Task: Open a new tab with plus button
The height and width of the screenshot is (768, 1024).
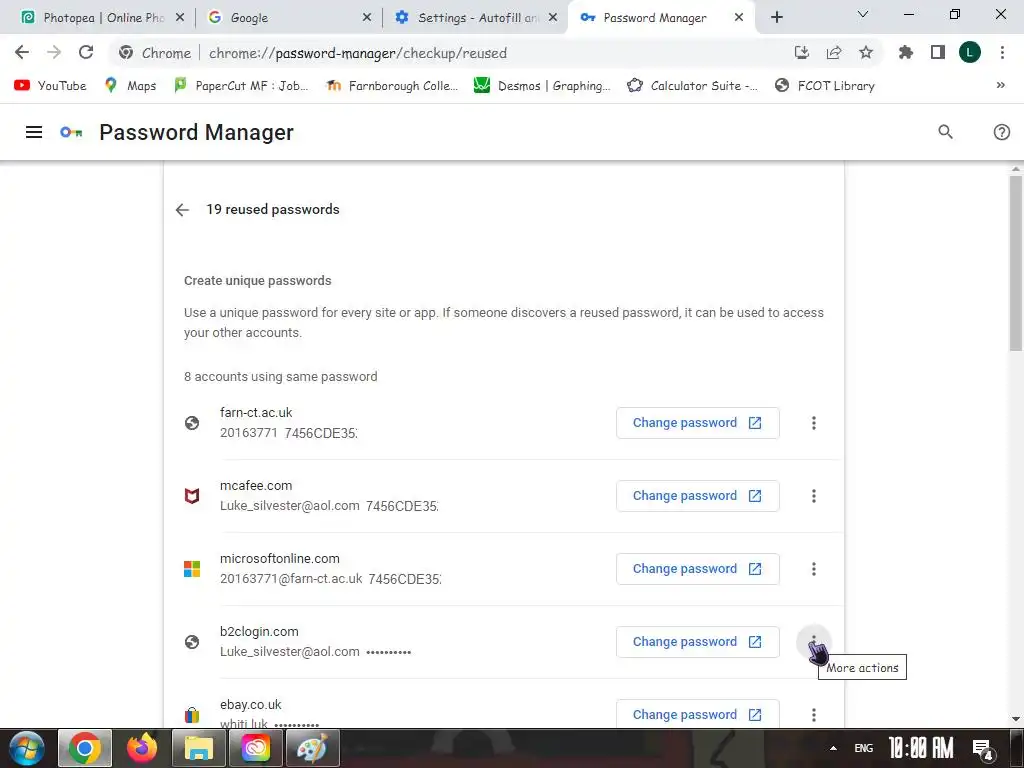Action: click(x=776, y=18)
